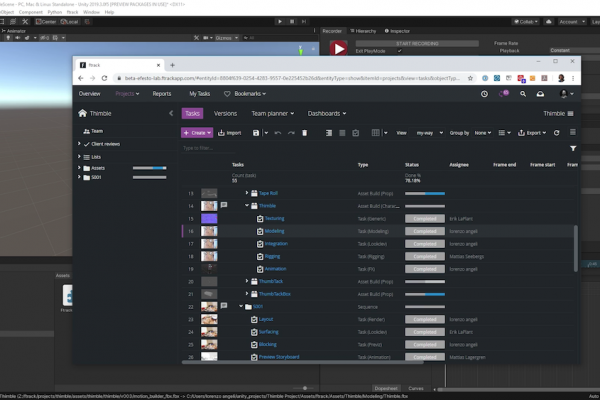This screenshot has width=600, height=400.
Task: Toggle Local handle rotation in Unity
Action: coord(69,22)
